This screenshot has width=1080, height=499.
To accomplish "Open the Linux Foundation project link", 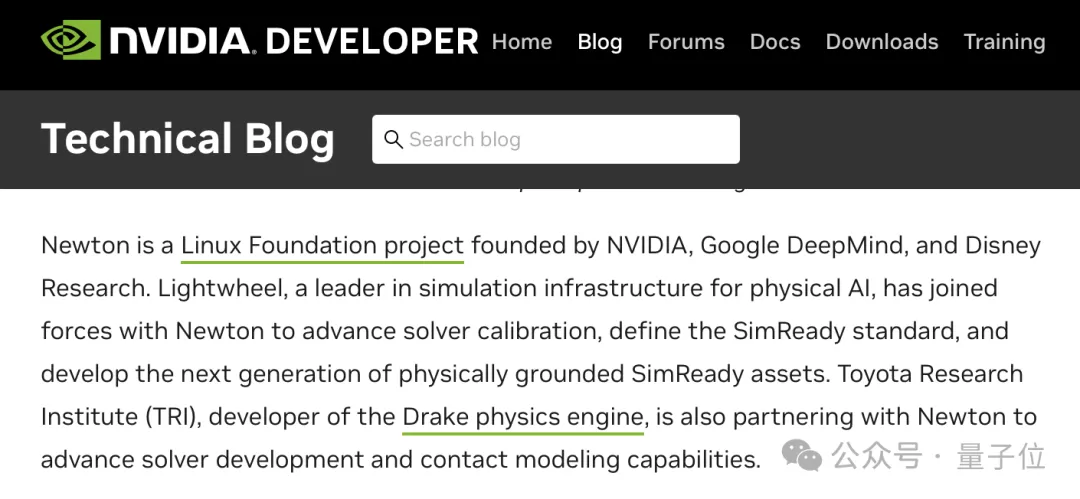I will click(x=322, y=245).
